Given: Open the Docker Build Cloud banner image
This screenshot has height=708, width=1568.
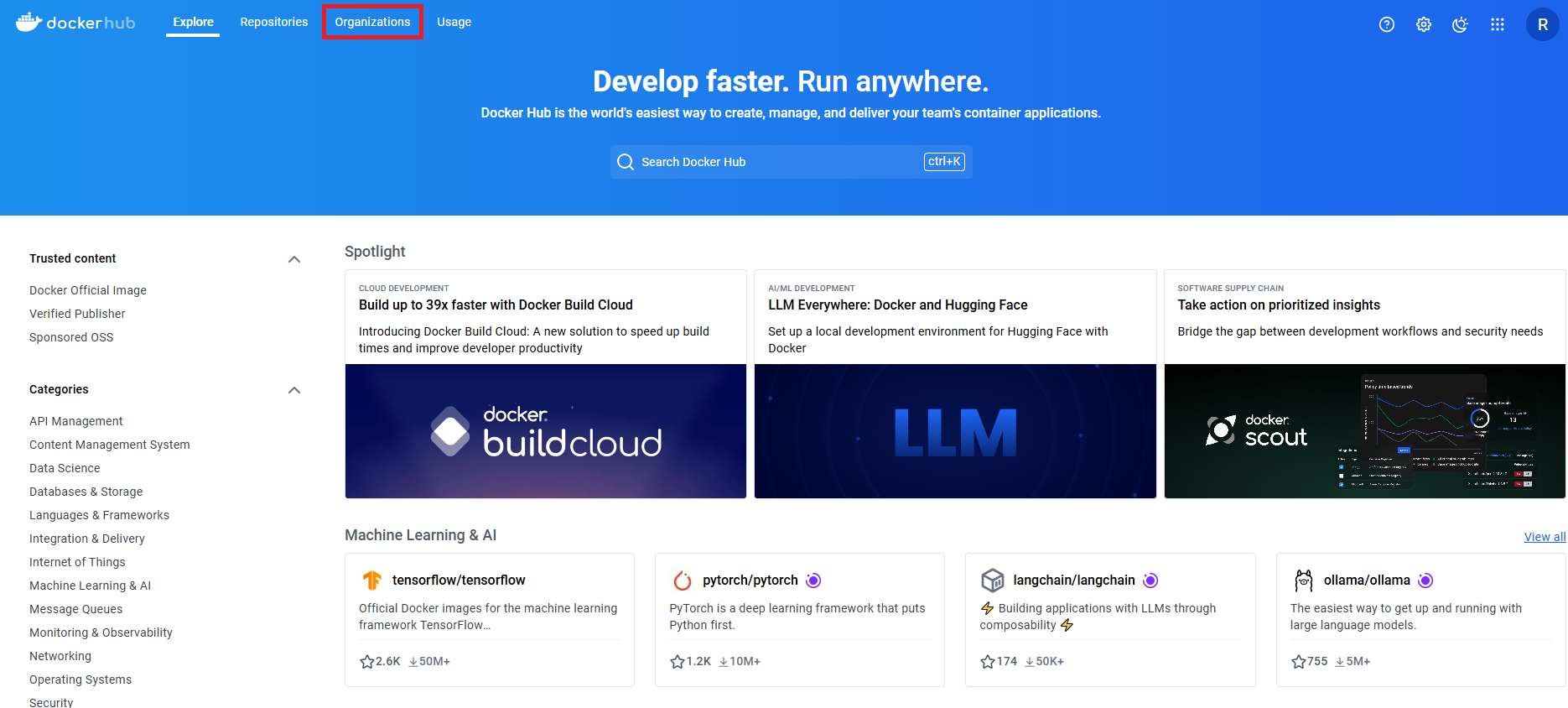Looking at the screenshot, I should coord(546,431).
